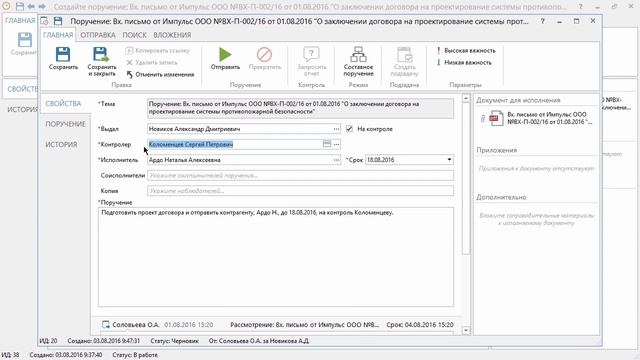Toggle the На контроле checkbox
The width and height of the screenshot is (640, 360).
(x=349, y=129)
